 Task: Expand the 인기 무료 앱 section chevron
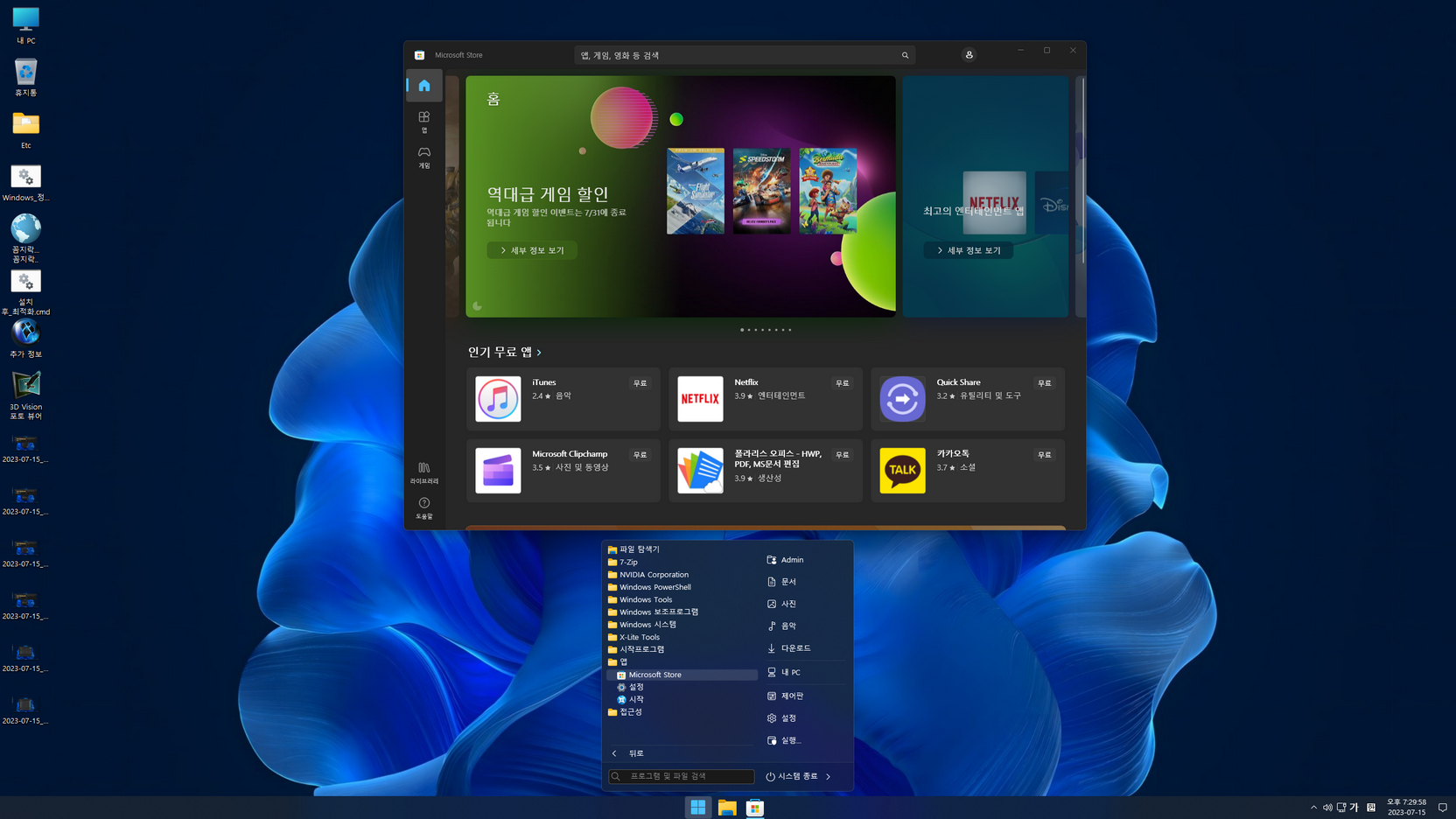[x=540, y=353]
